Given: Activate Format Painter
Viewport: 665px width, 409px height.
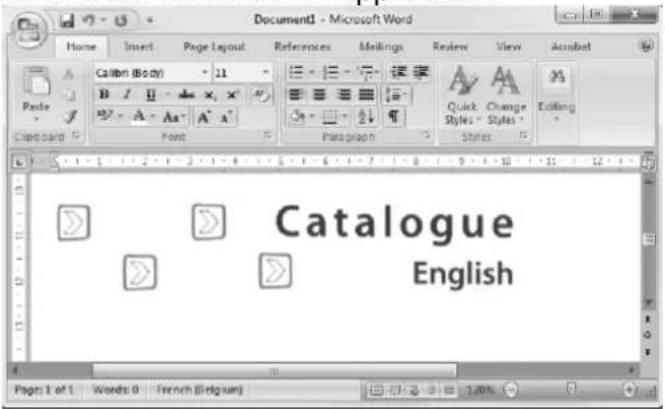Looking at the screenshot, I should pyautogui.click(x=70, y=116).
